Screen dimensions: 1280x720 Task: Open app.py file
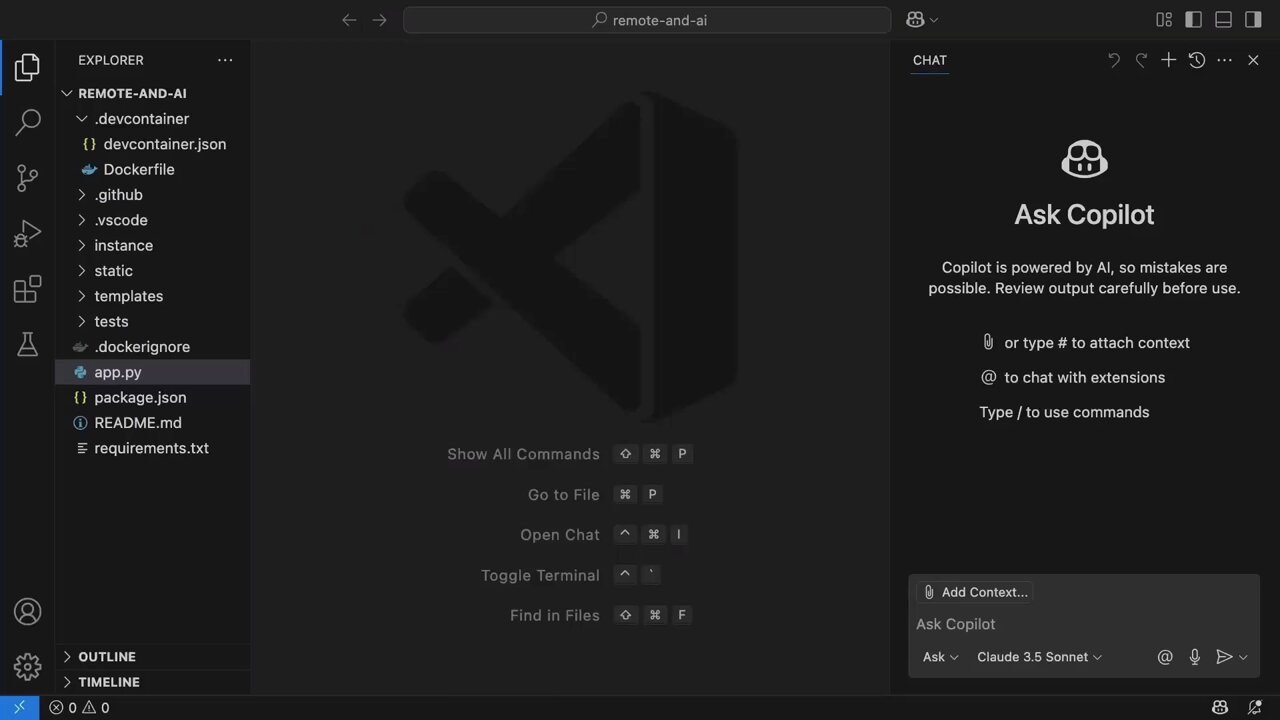point(152,372)
